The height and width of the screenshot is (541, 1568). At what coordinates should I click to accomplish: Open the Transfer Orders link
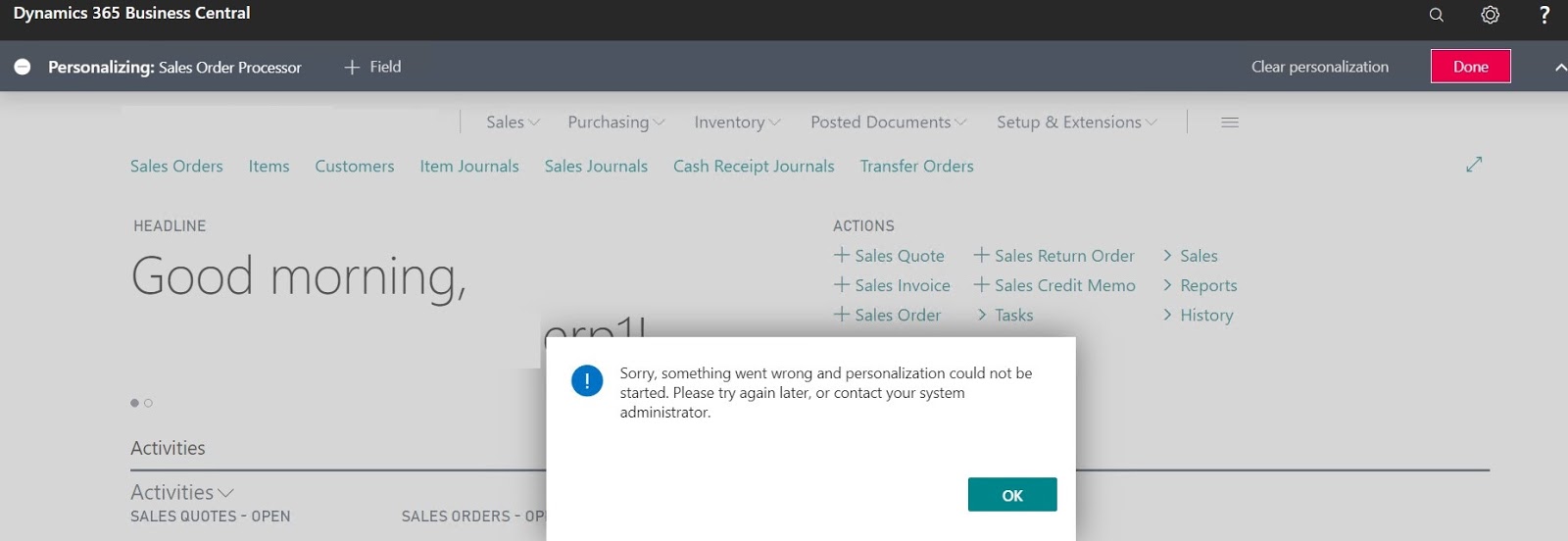(917, 167)
